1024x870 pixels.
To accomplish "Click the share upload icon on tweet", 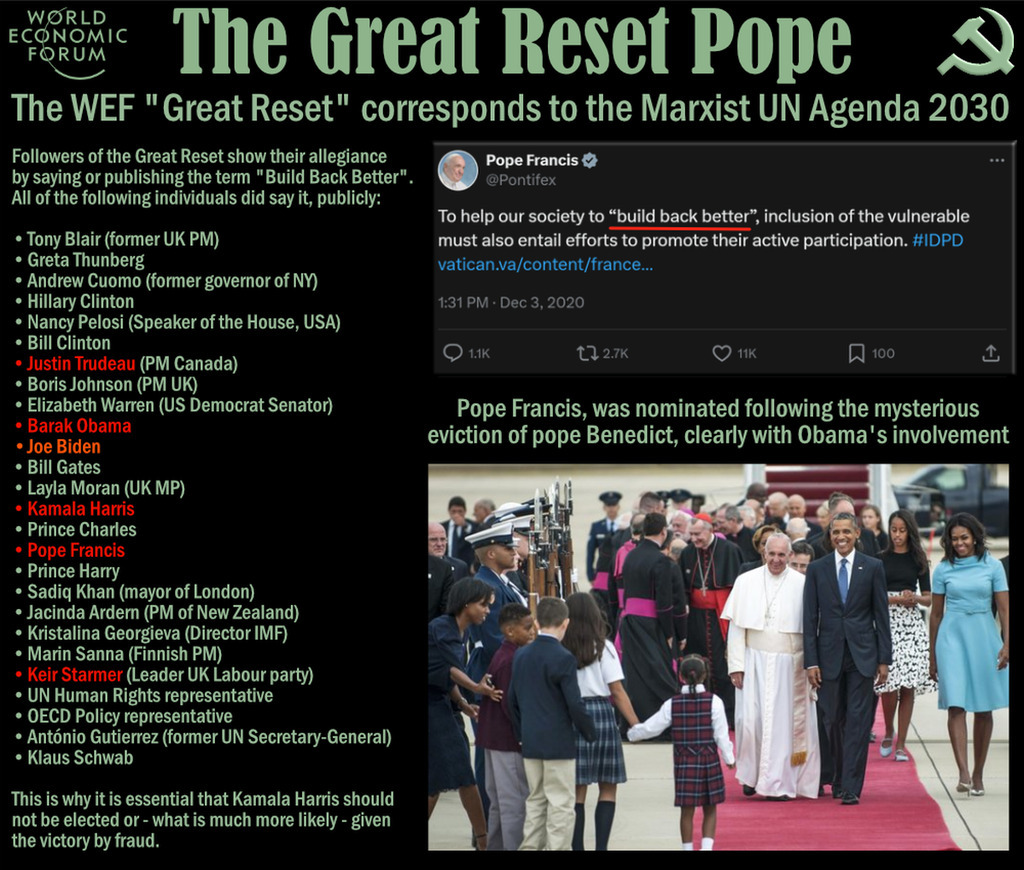I will point(991,353).
